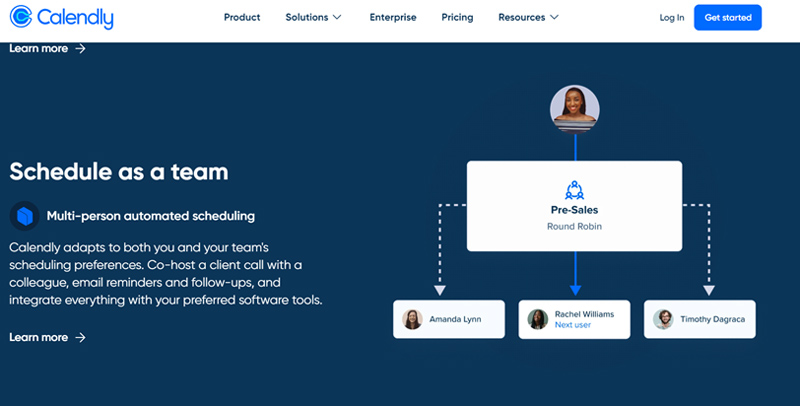Click the Schedule as a team heading
This screenshot has width=800, height=406.
pos(119,172)
